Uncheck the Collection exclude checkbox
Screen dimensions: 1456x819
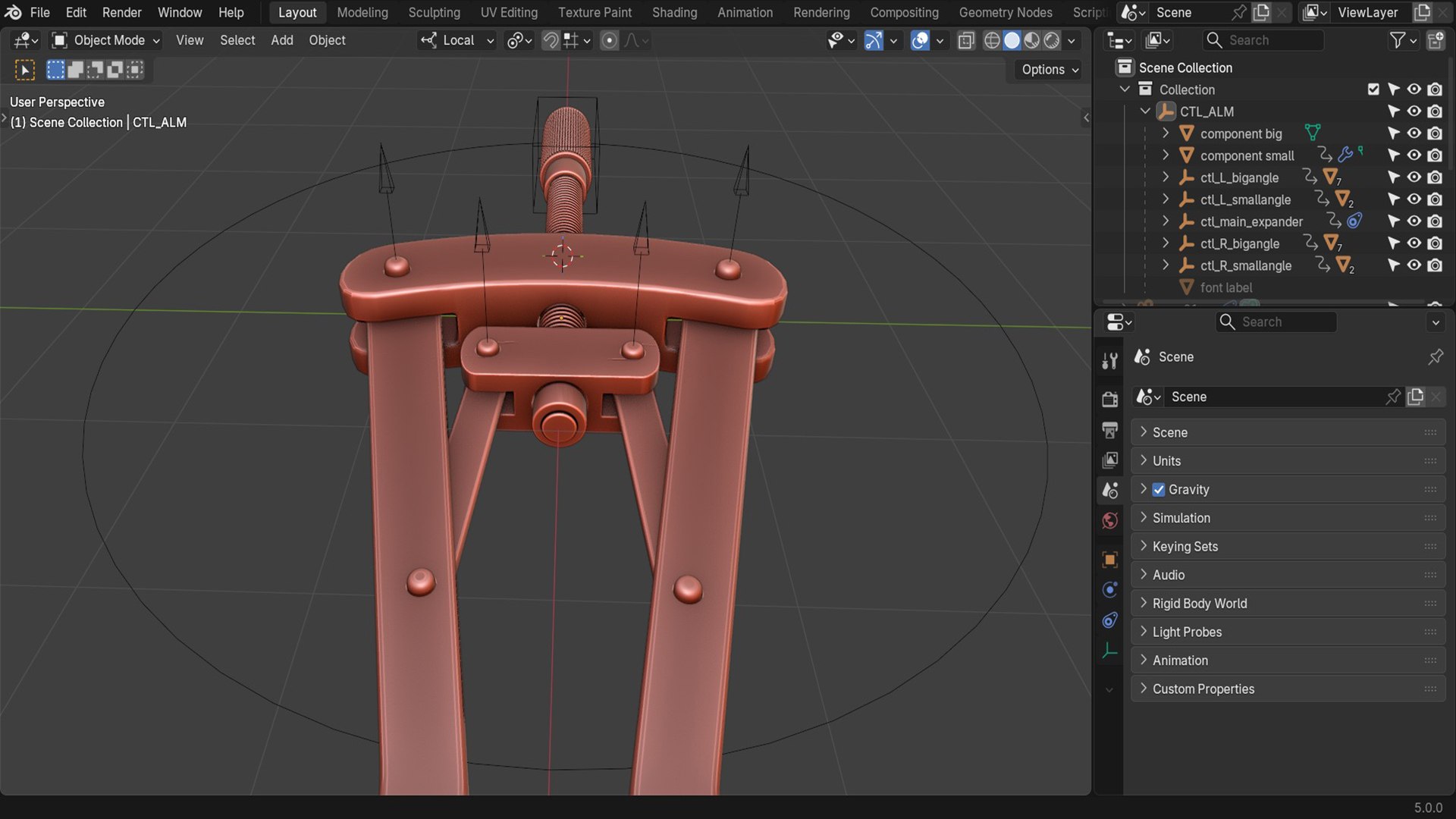[x=1373, y=89]
